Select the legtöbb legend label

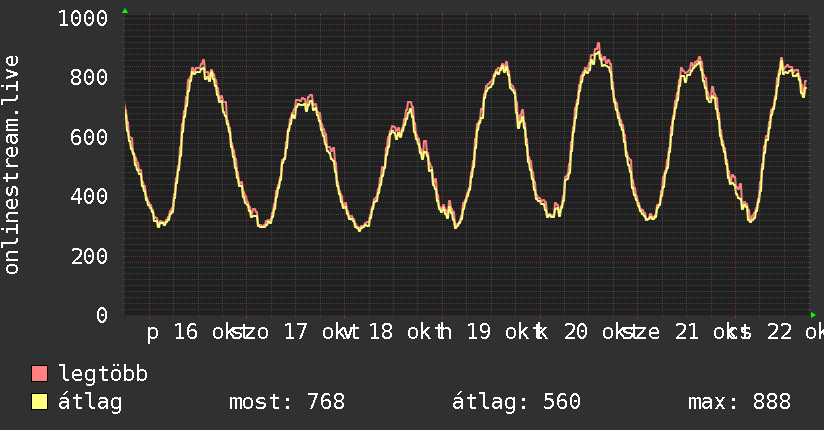click(103, 374)
